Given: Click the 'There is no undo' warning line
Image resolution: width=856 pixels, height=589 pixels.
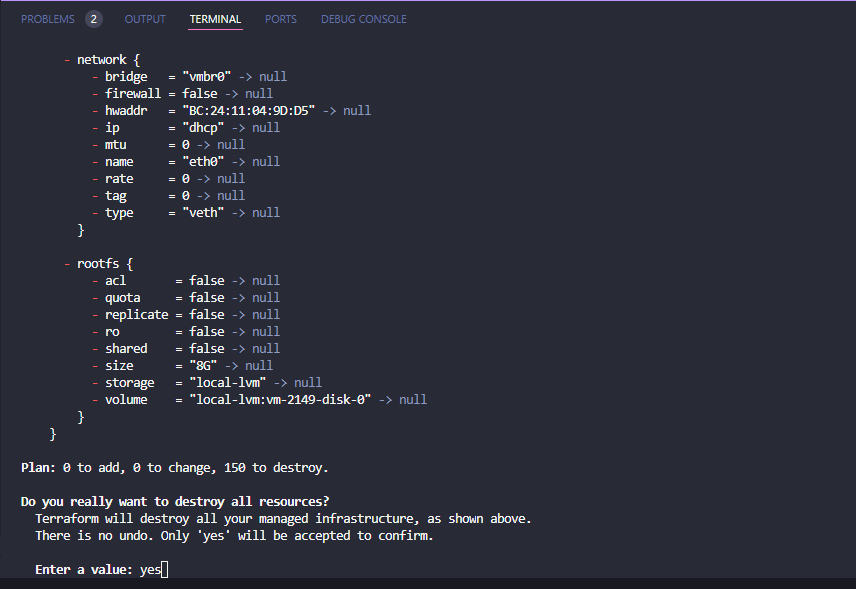Looking at the screenshot, I should click(234, 536).
